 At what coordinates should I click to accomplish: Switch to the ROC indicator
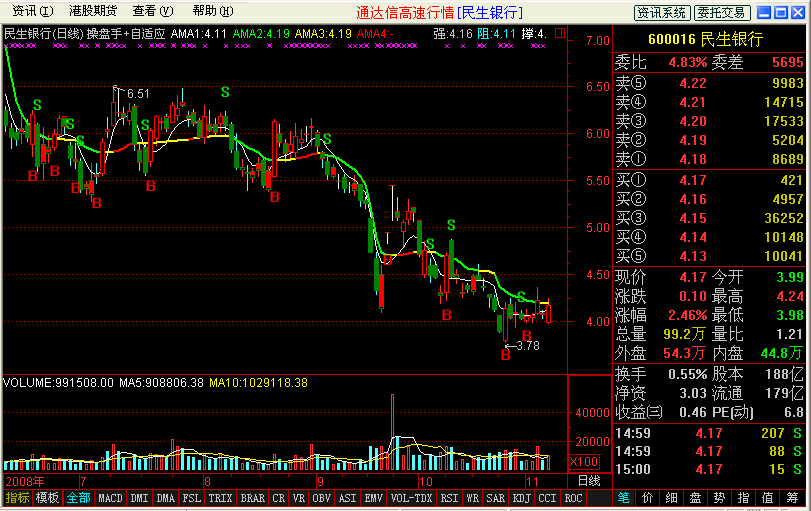pos(573,498)
